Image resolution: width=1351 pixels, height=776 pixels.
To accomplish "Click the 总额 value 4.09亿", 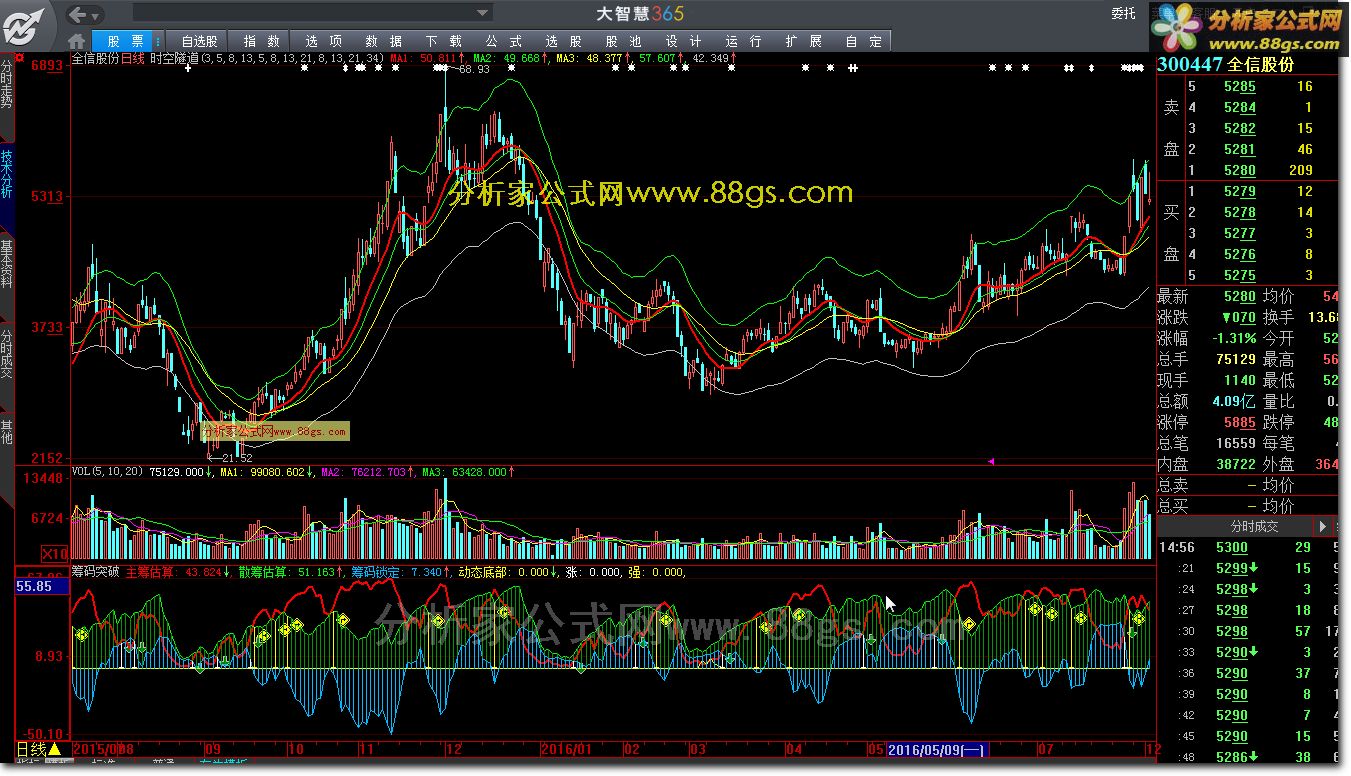I will (x=1233, y=402).
